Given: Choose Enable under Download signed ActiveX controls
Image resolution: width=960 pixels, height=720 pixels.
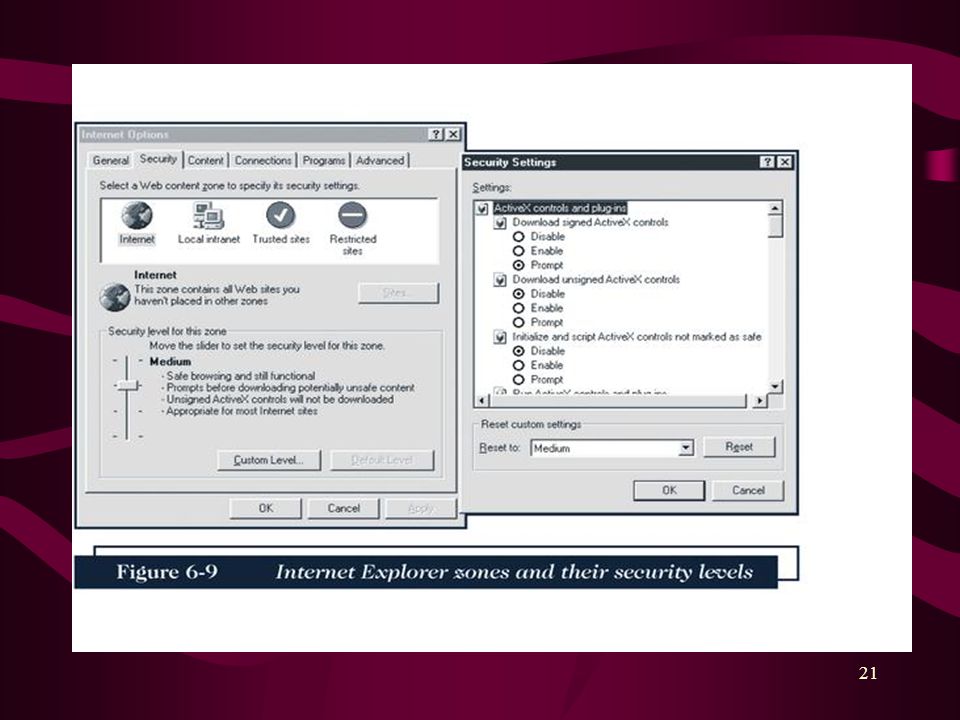Looking at the screenshot, I should [519, 251].
